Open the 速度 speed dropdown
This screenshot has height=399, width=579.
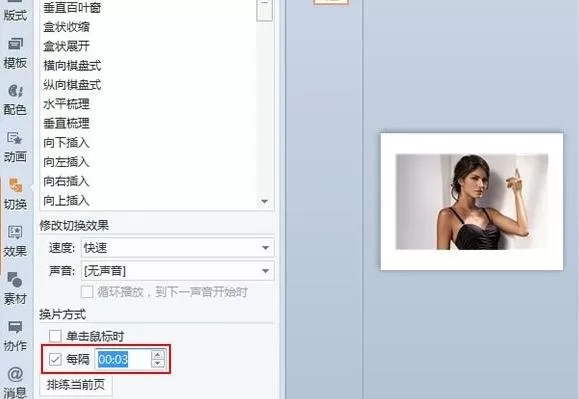[178, 248]
